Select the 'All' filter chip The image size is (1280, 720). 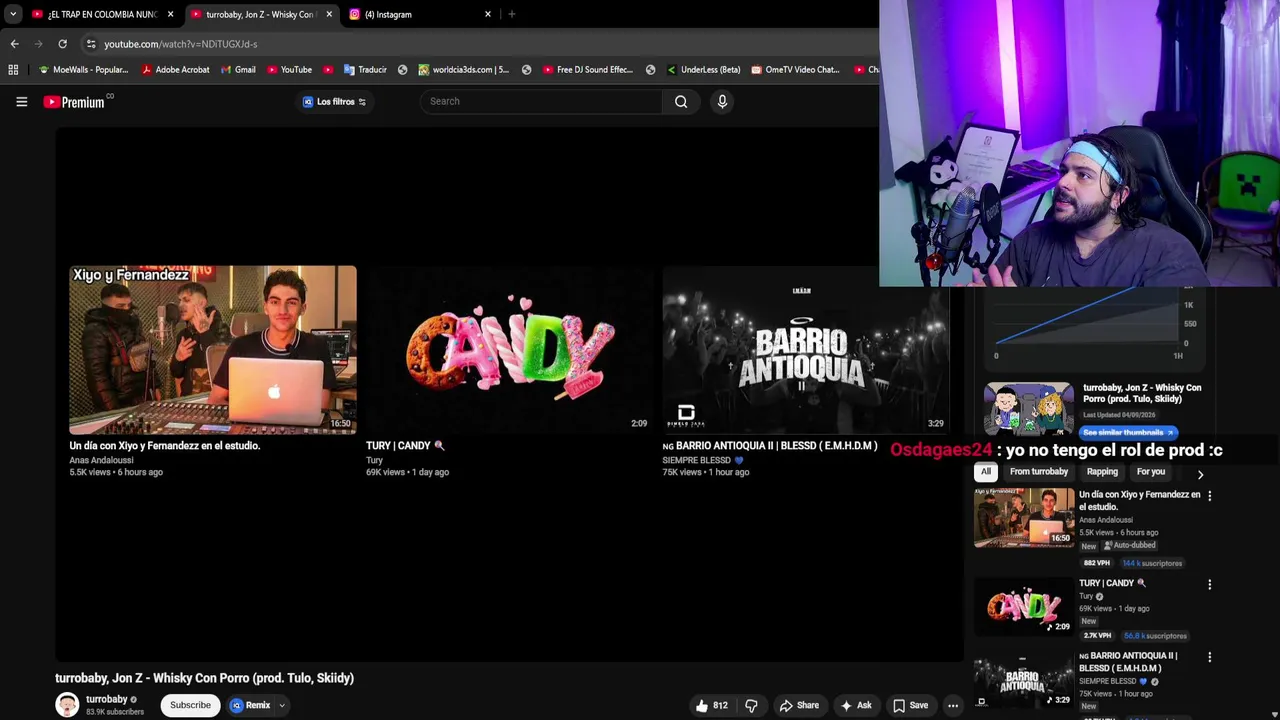[986, 472]
